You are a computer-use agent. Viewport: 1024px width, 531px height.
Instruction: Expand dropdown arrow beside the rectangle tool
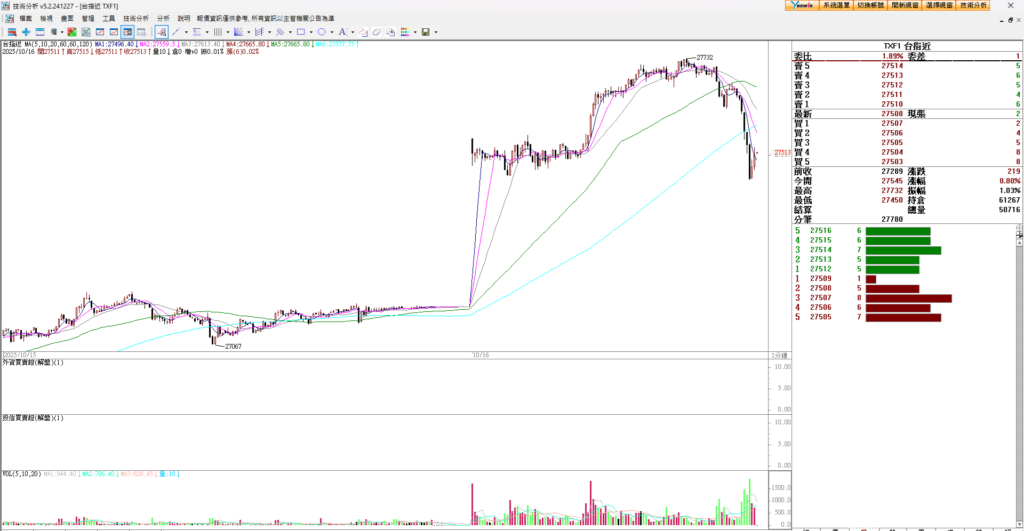tap(309, 32)
